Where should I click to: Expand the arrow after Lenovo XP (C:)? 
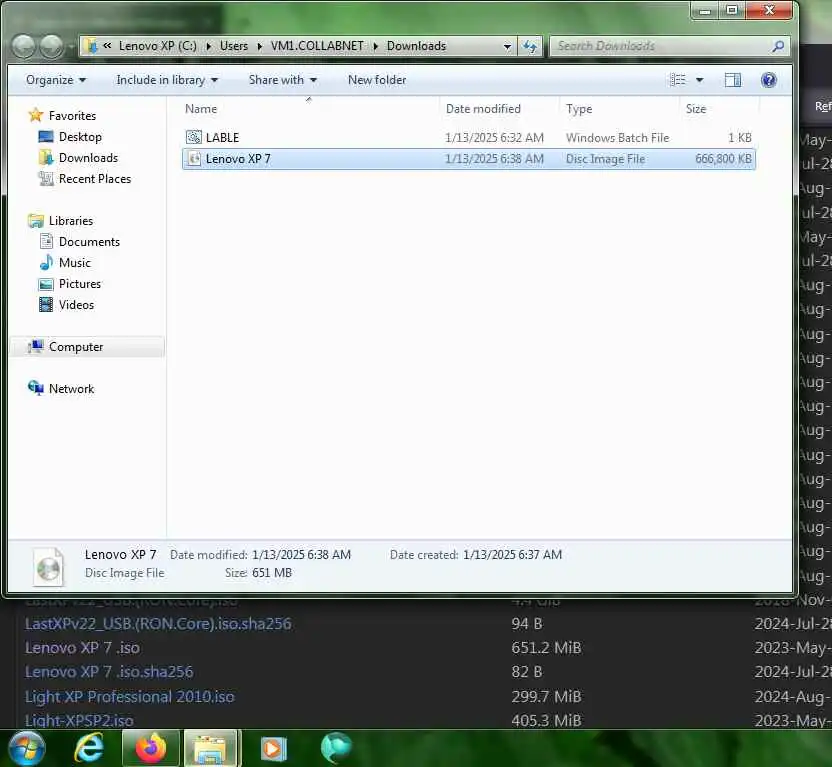tap(209, 46)
